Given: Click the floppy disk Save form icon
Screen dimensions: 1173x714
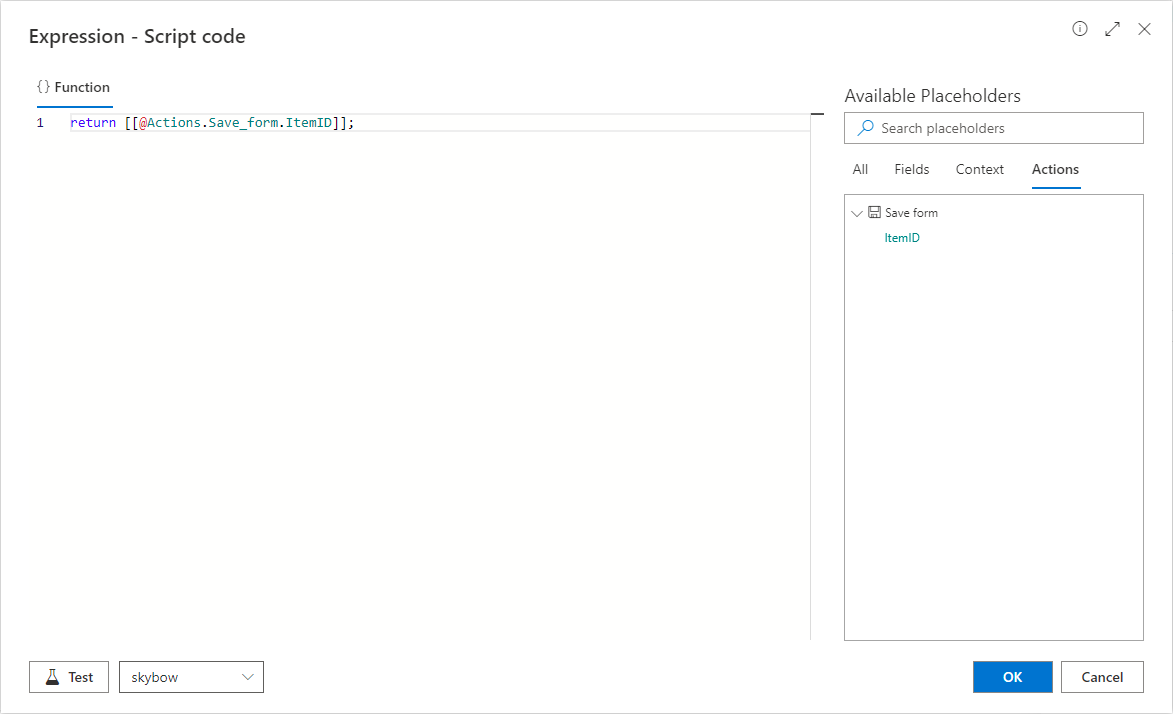Looking at the screenshot, I should coord(874,213).
